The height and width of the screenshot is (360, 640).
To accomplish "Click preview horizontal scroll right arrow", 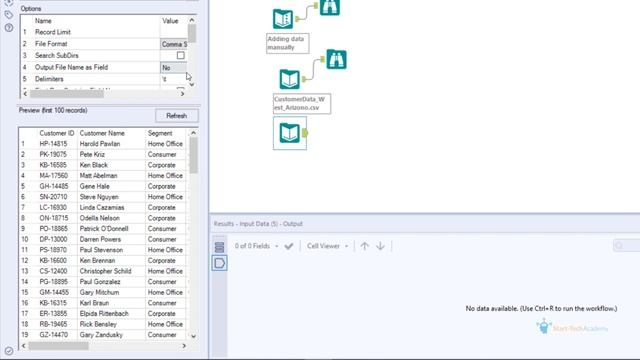I will tap(184, 346).
